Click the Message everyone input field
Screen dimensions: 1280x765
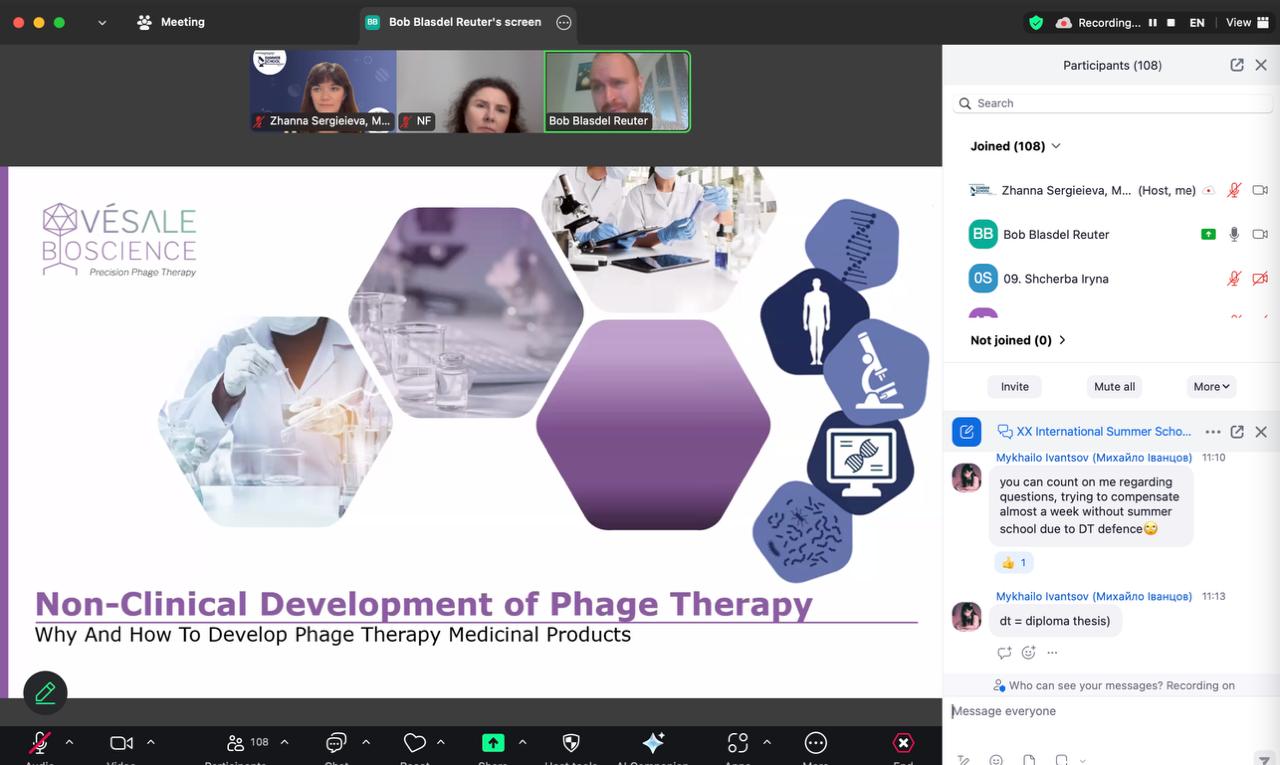pos(1100,711)
